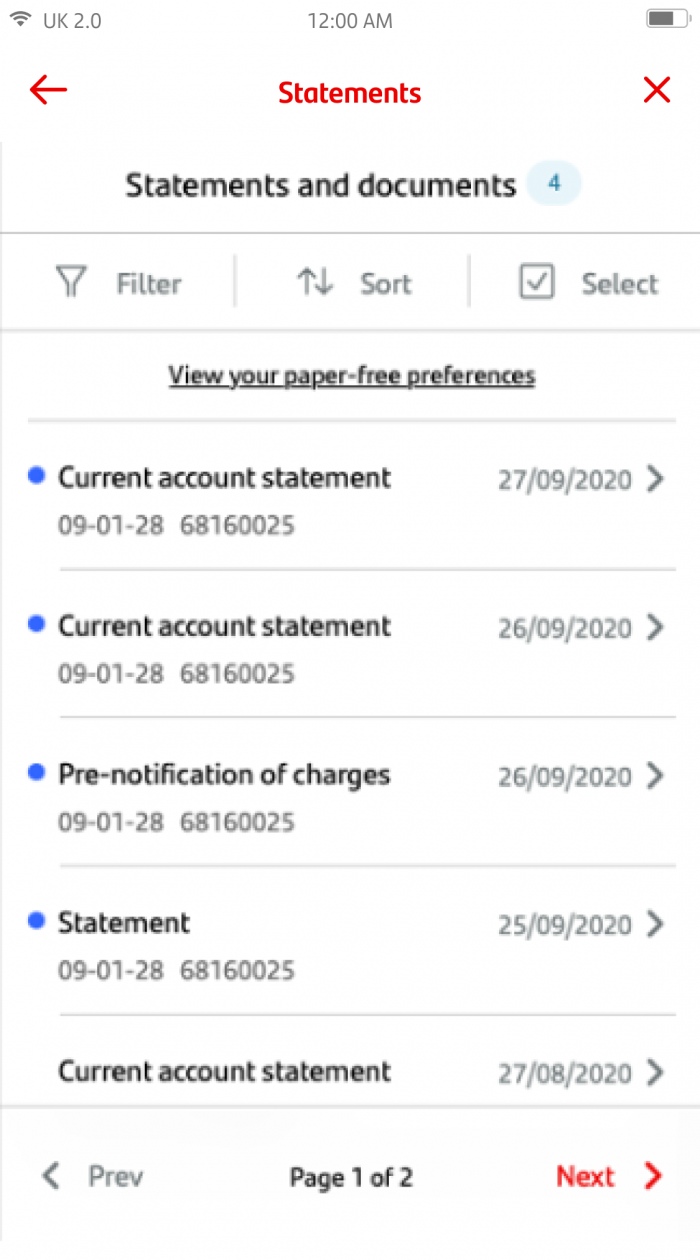
Task: Close the Statements screen with the red X
Action: click(656, 90)
